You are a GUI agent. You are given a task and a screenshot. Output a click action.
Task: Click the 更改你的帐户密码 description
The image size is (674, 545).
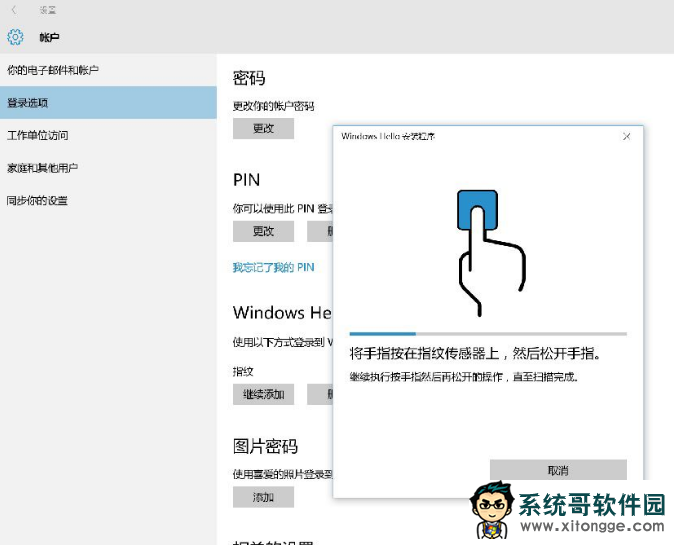273,106
